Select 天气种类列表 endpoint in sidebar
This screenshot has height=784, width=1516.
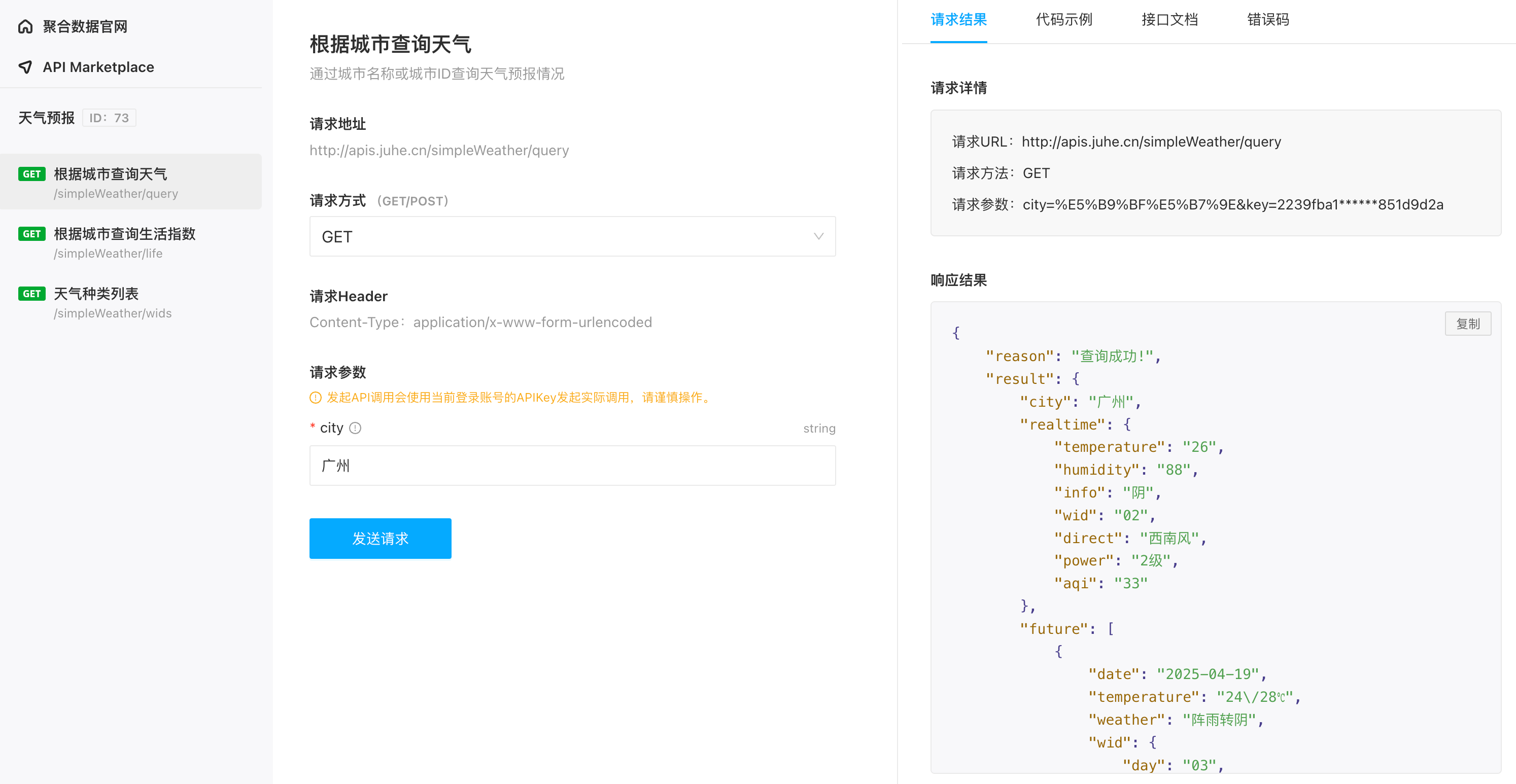[96, 294]
